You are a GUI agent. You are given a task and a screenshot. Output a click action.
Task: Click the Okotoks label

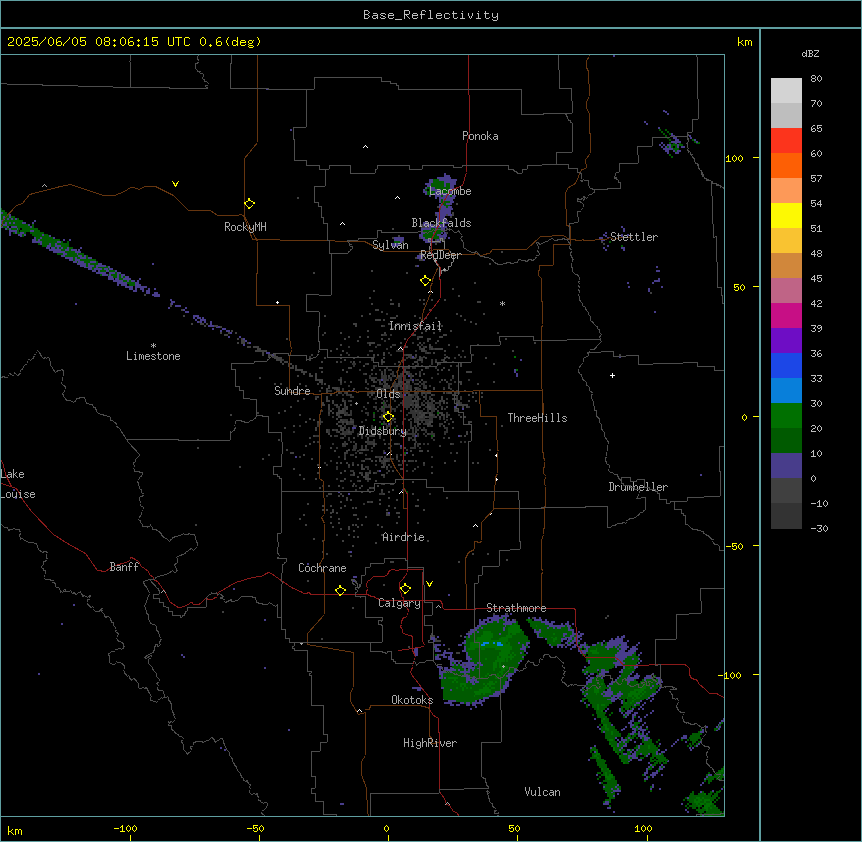pos(412,700)
